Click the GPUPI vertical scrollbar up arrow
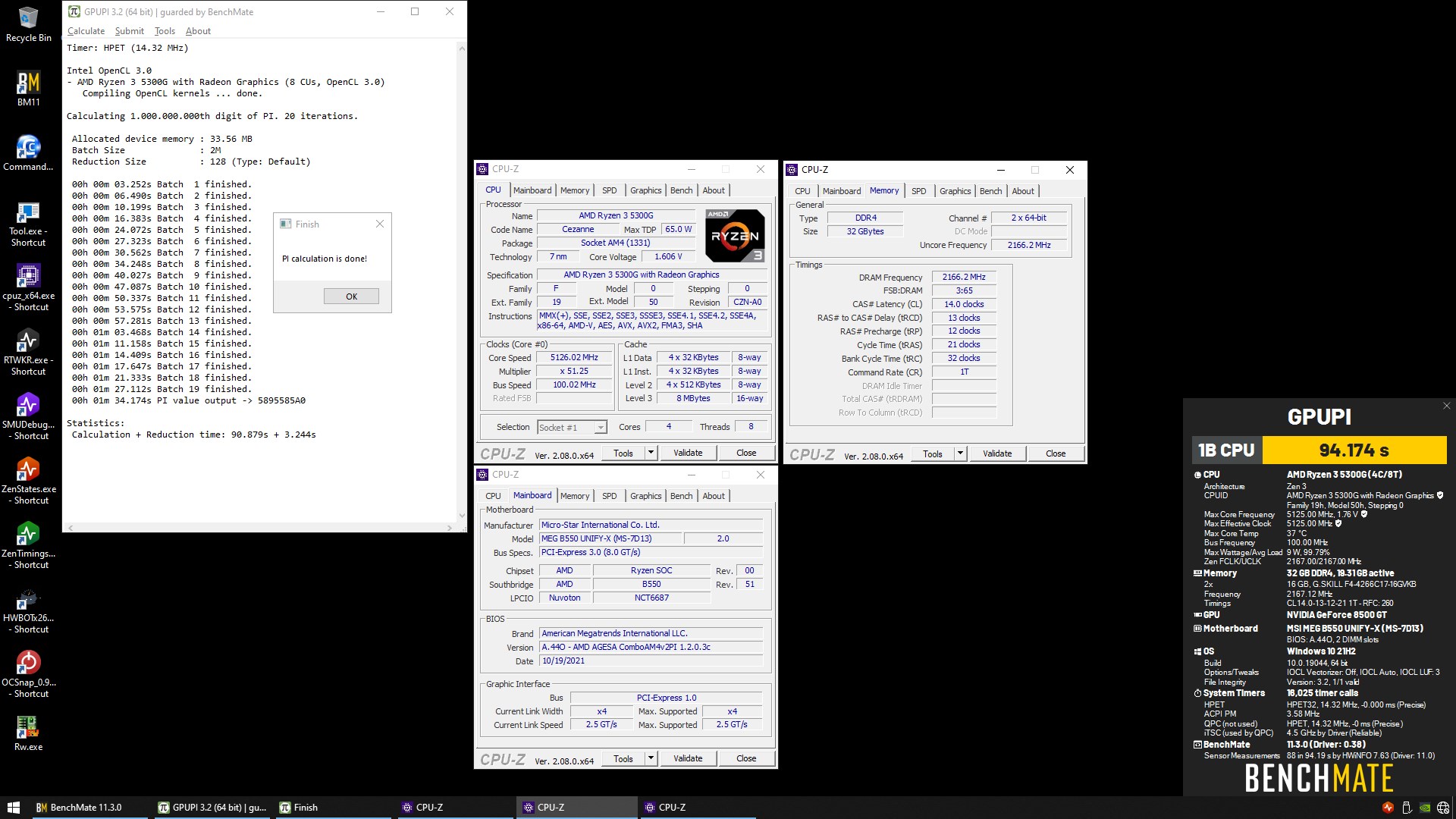 click(462, 48)
